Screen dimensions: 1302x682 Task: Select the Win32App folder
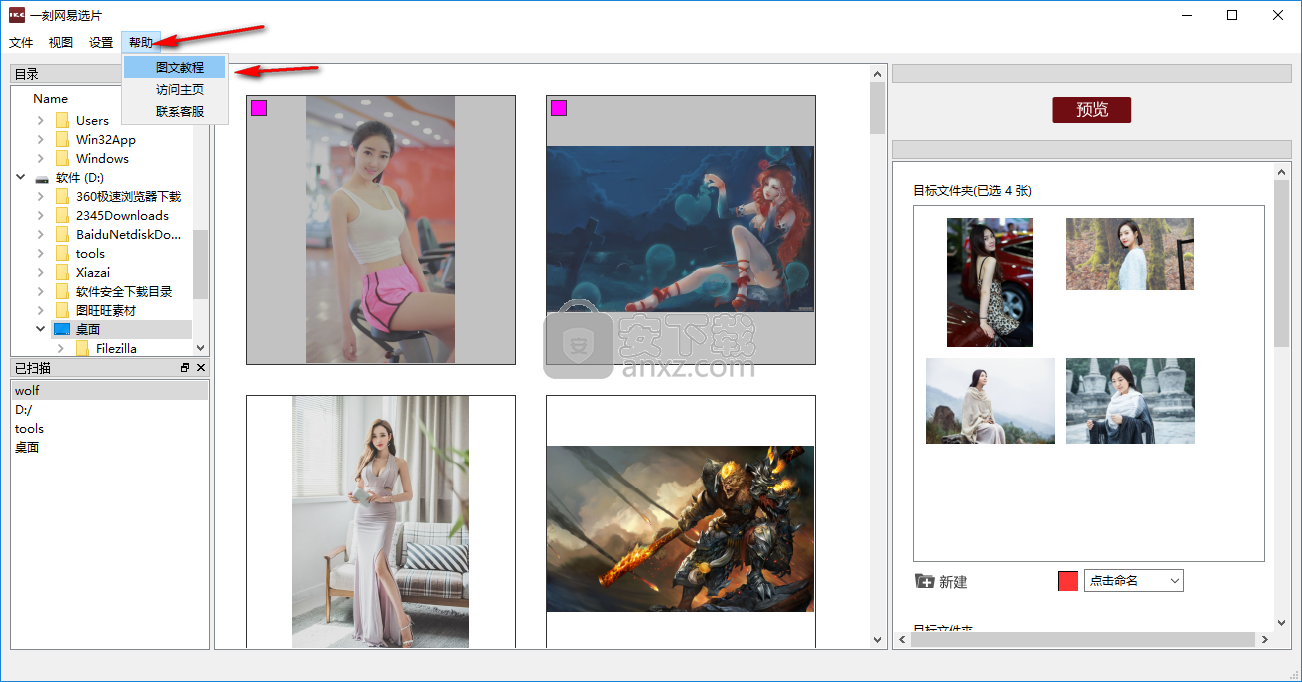(x=105, y=140)
